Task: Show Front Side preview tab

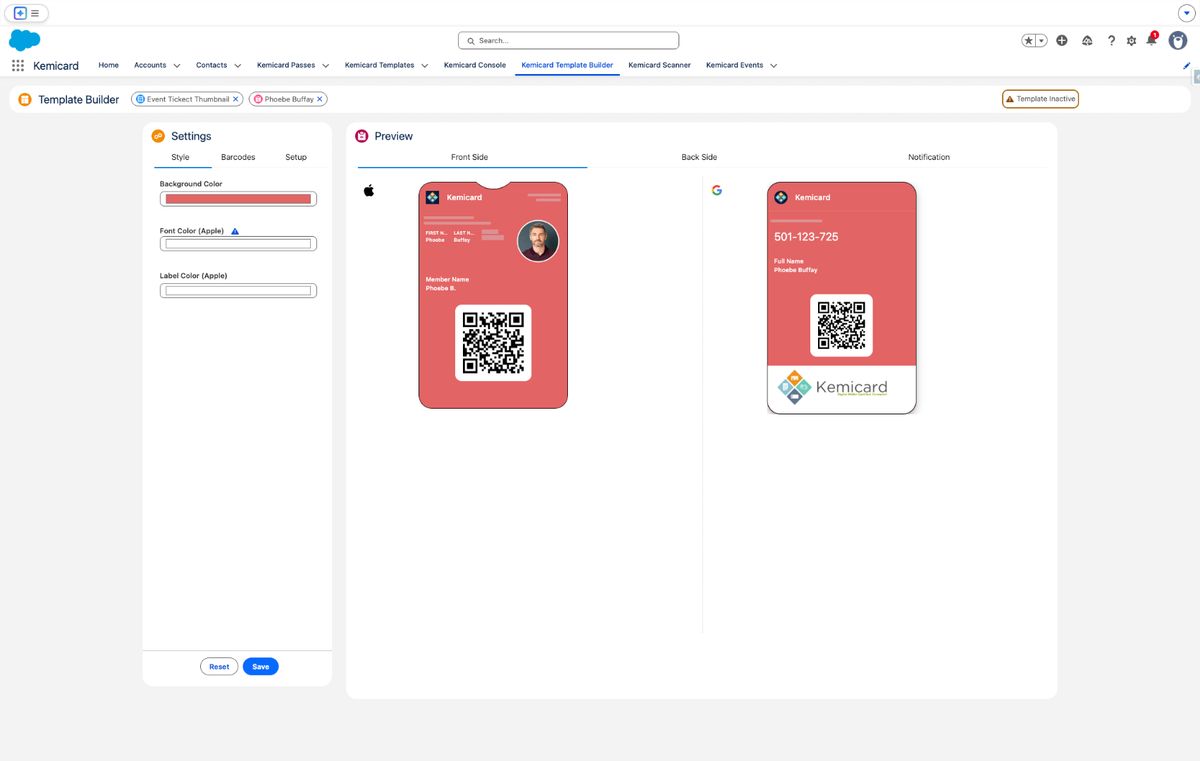Action: point(470,157)
